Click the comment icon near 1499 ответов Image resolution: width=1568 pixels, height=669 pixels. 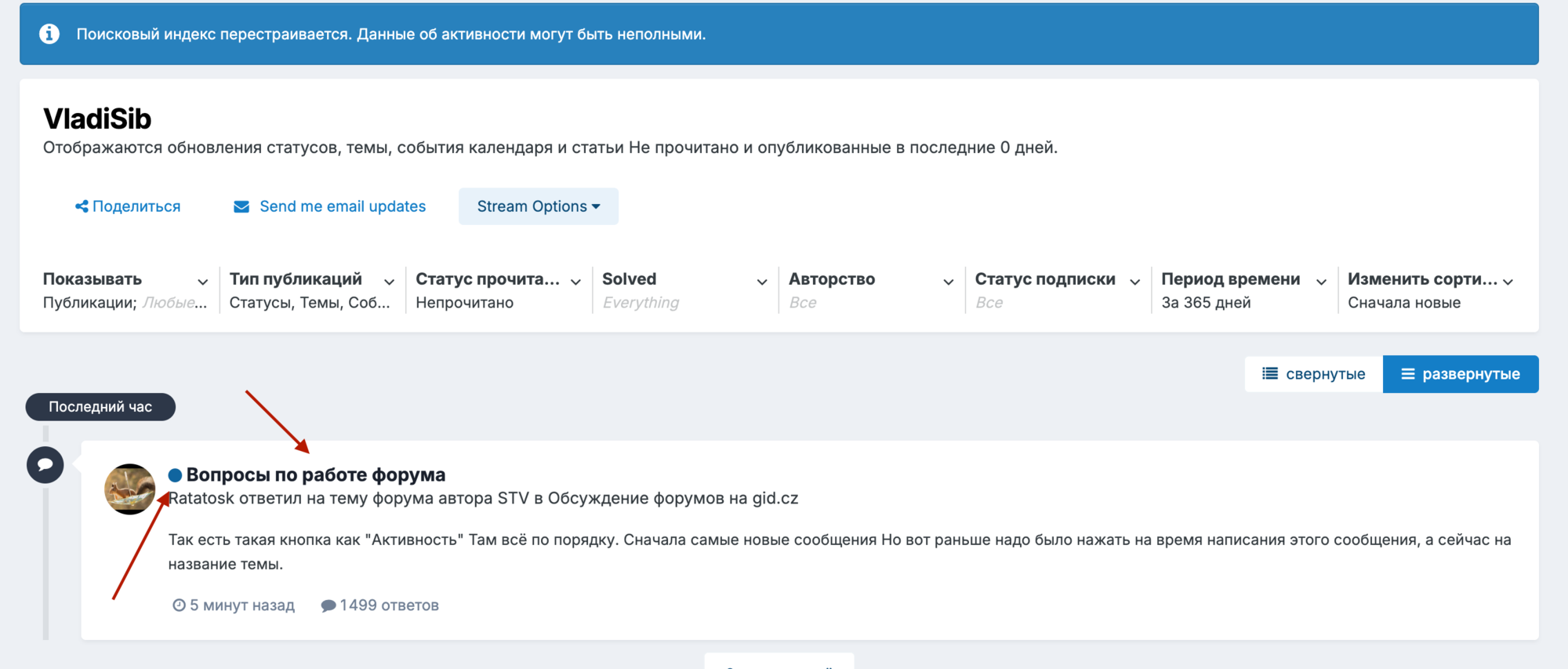coord(328,605)
